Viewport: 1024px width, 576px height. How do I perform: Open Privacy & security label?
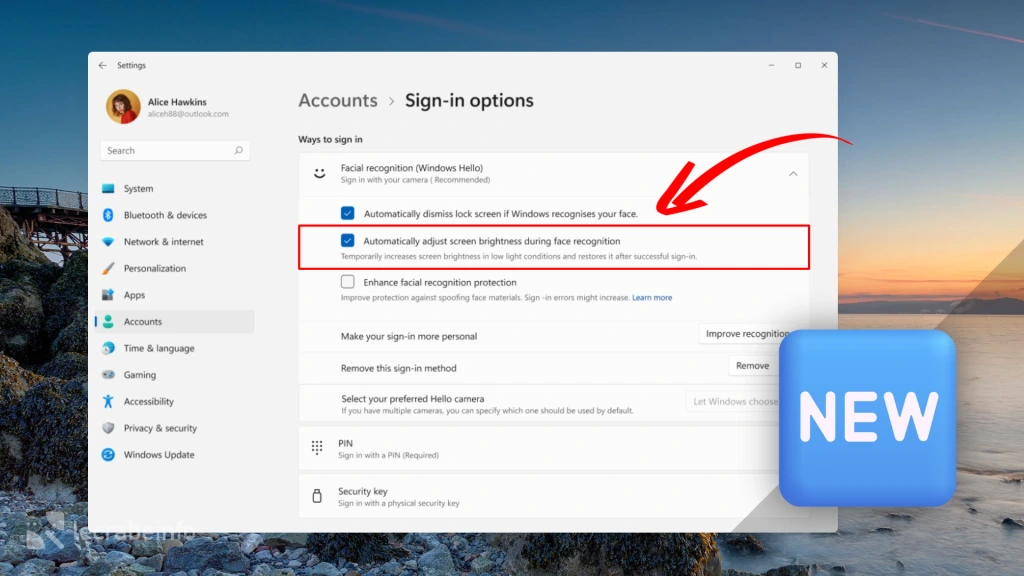[x=160, y=428]
